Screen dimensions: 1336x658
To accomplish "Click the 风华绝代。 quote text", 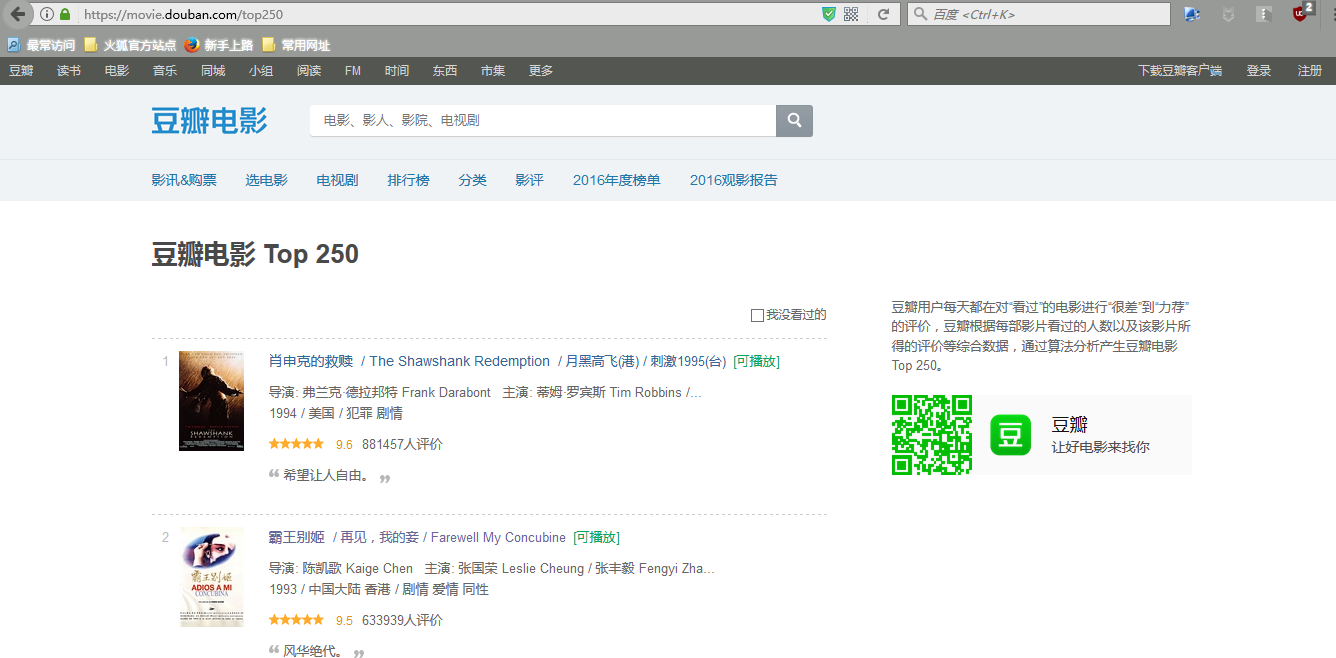I will tap(313, 652).
